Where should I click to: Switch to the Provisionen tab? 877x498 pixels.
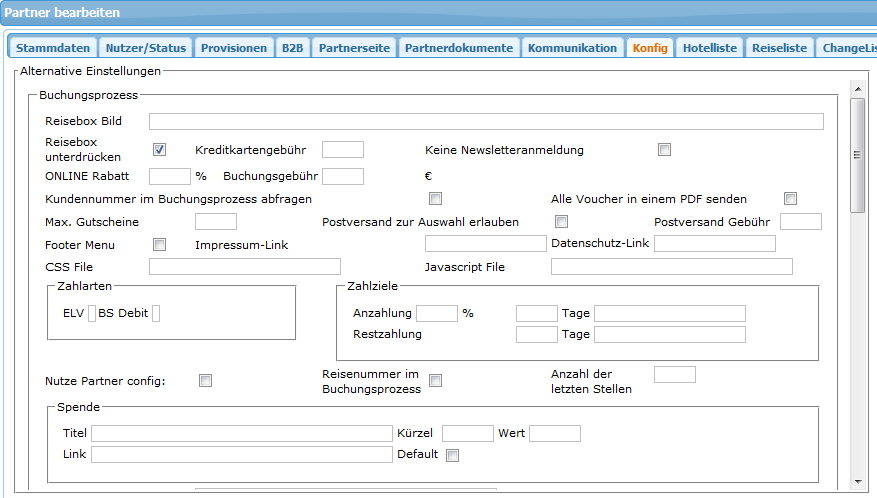click(233, 48)
